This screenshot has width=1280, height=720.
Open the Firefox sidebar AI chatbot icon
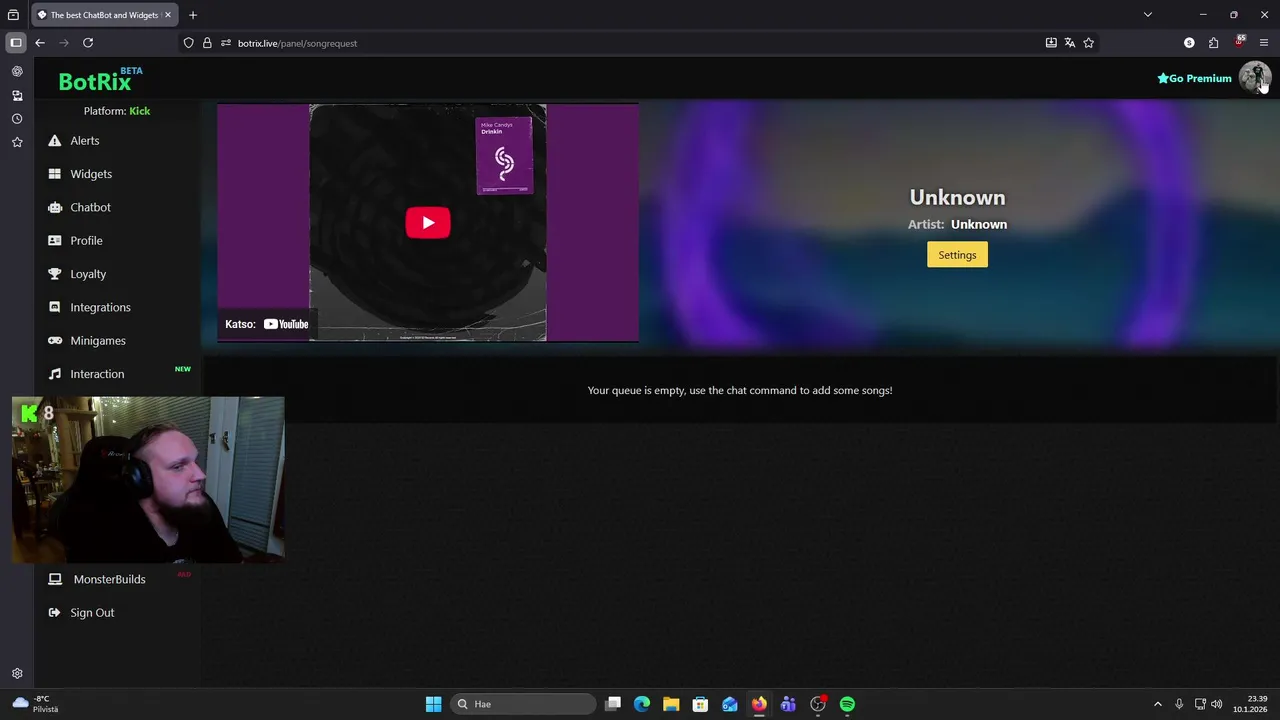[x=17, y=72]
